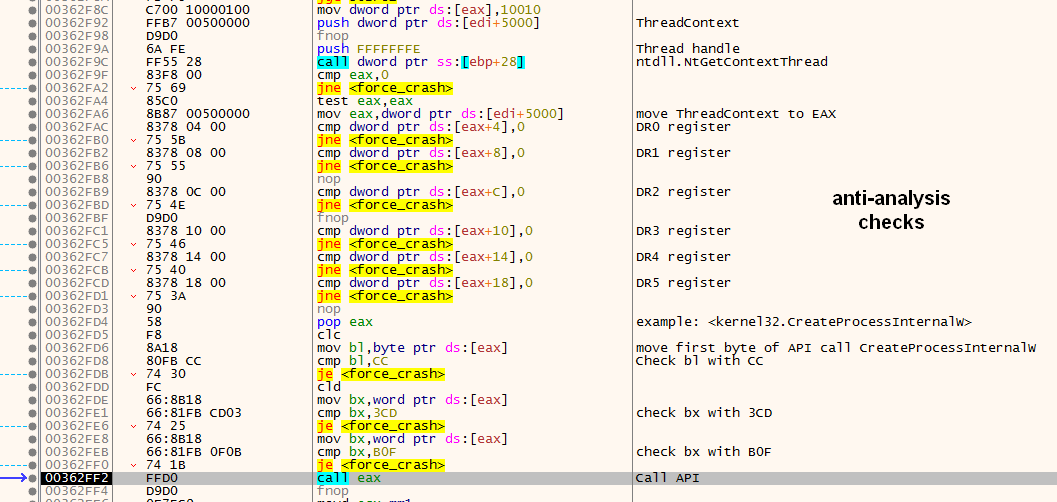Select the je <force_crash> at 00362FF0

[380, 465]
